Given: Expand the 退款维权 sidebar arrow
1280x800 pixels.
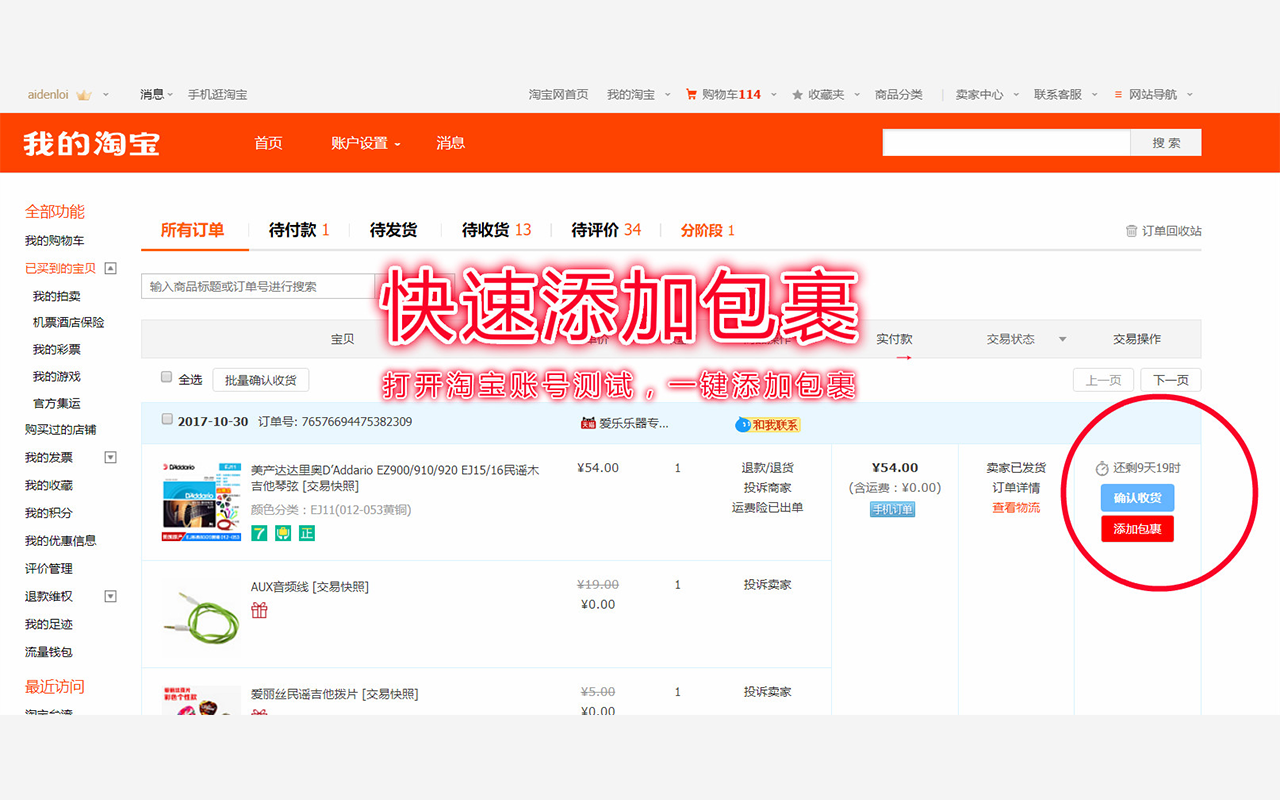Looking at the screenshot, I should point(111,596).
